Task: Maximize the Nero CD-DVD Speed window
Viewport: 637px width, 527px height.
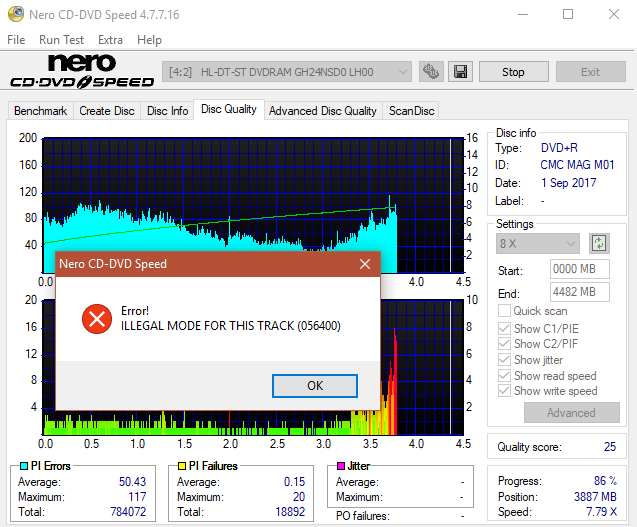Action: [x=568, y=14]
